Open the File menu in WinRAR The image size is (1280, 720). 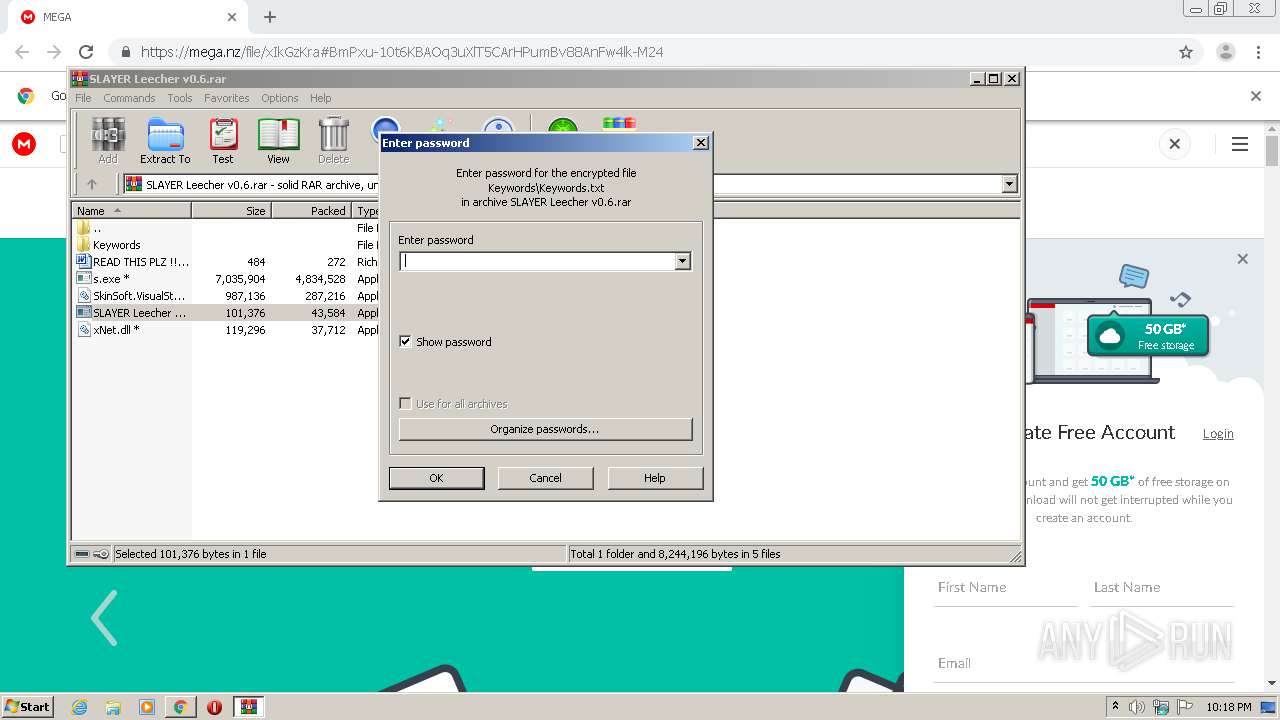coord(83,98)
